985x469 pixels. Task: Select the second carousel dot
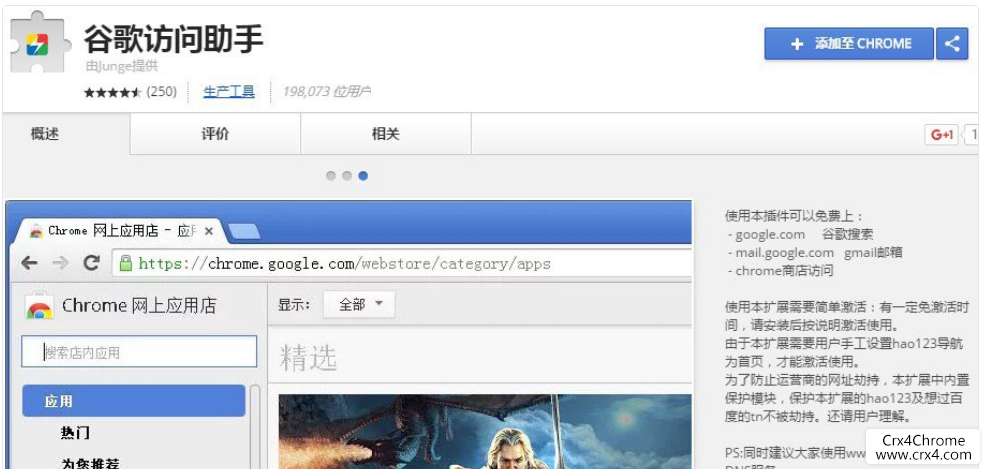tap(347, 176)
